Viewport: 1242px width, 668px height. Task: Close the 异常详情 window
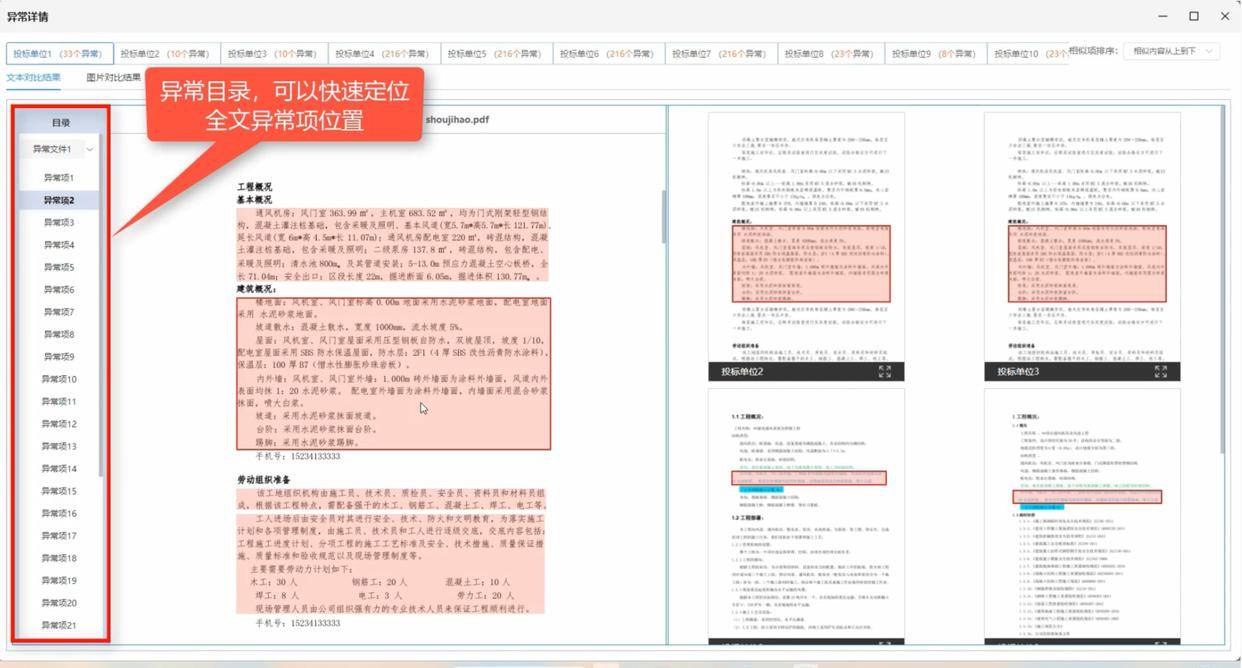pyautogui.click(x=1225, y=16)
